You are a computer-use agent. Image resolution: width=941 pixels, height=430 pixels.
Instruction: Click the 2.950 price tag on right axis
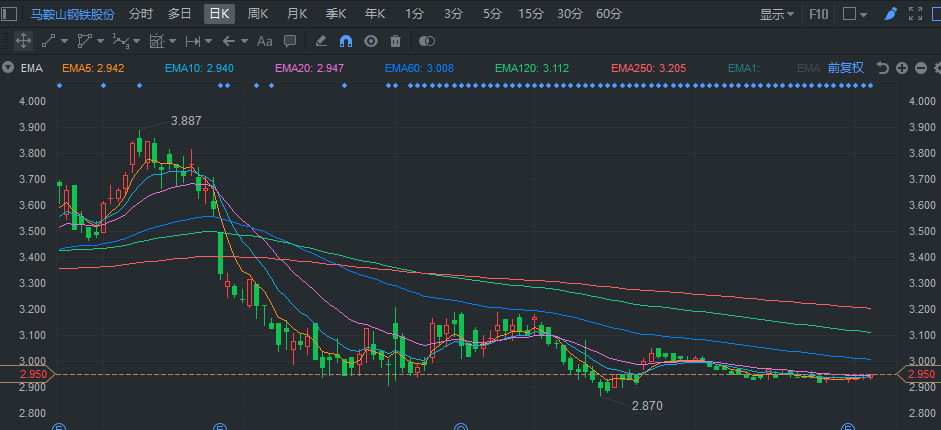(919, 374)
